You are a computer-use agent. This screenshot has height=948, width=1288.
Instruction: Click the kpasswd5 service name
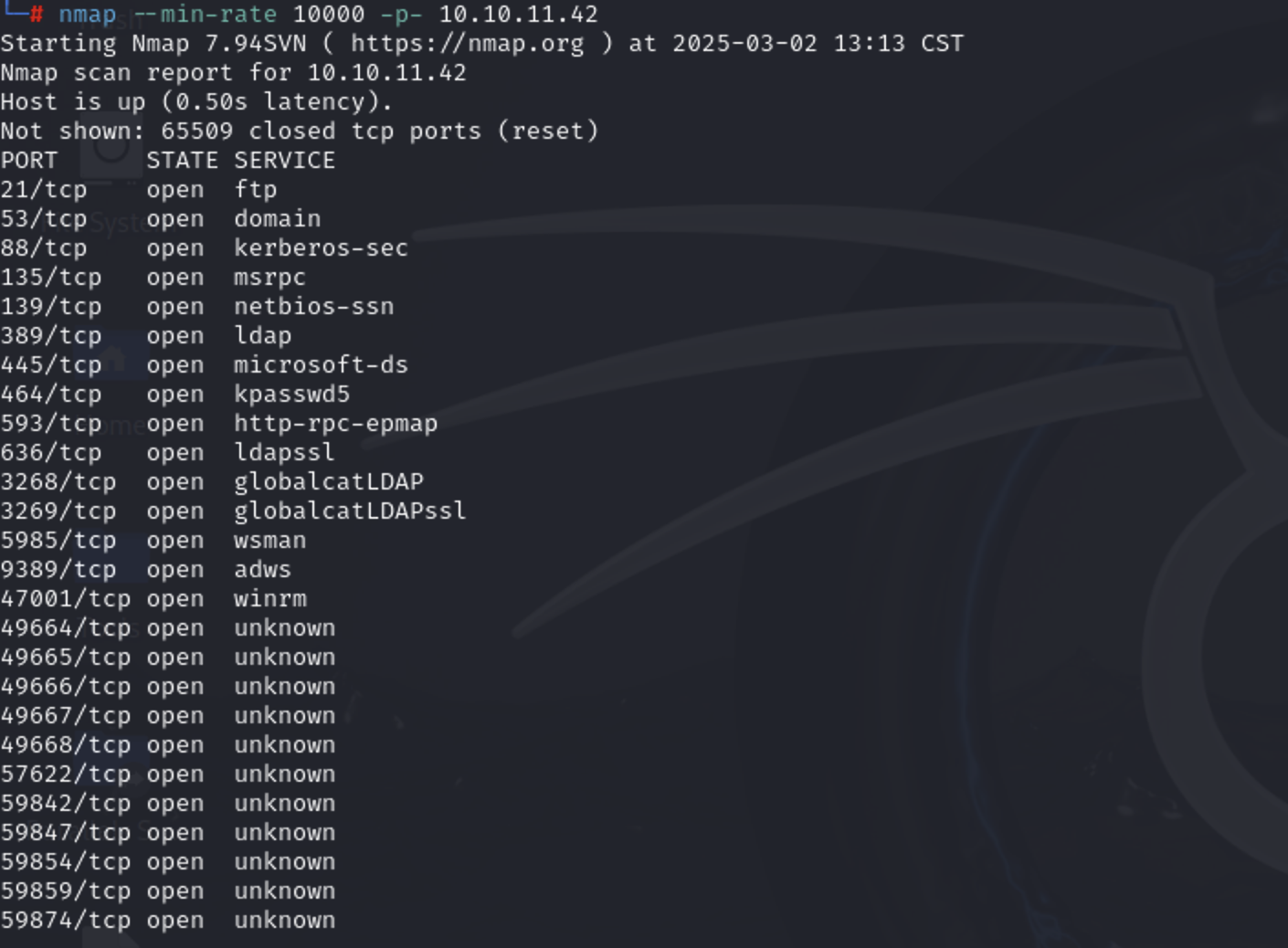291,395
